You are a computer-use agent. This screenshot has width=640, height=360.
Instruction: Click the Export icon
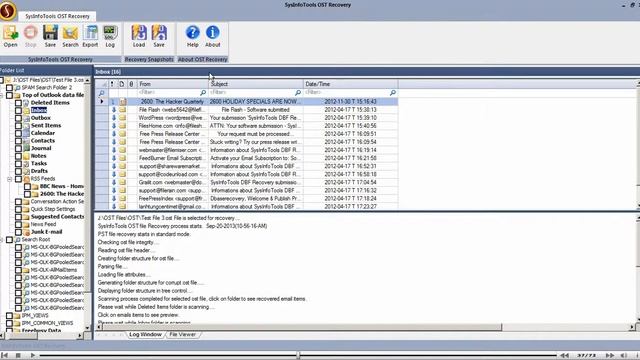pos(90,36)
